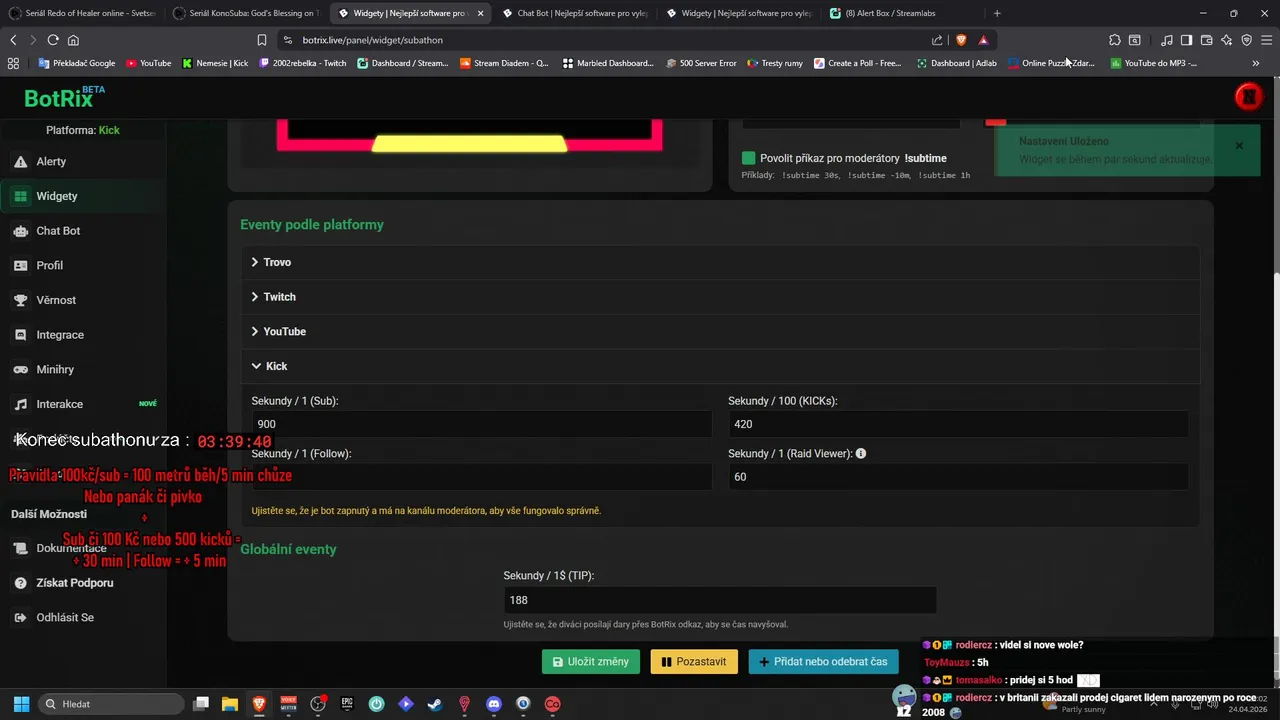Open the red user avatar menu
1280x720 pixels.
1248,96
